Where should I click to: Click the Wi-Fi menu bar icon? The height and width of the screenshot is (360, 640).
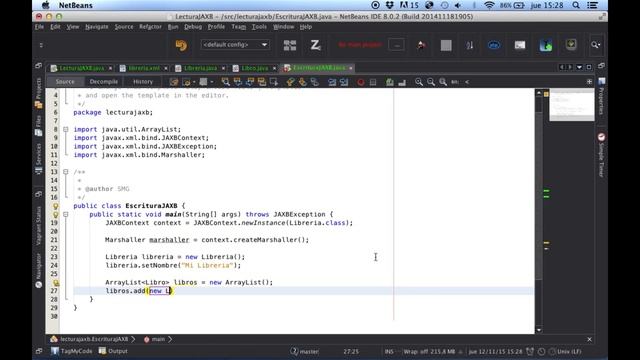pos(489,5)
